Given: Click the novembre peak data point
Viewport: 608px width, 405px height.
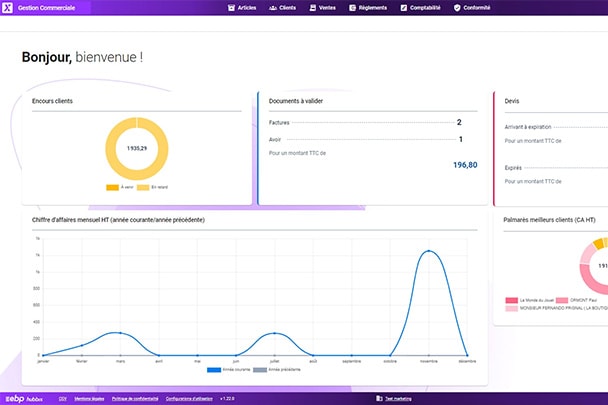Looking at the screenshot, I should [x=428, y=251].
